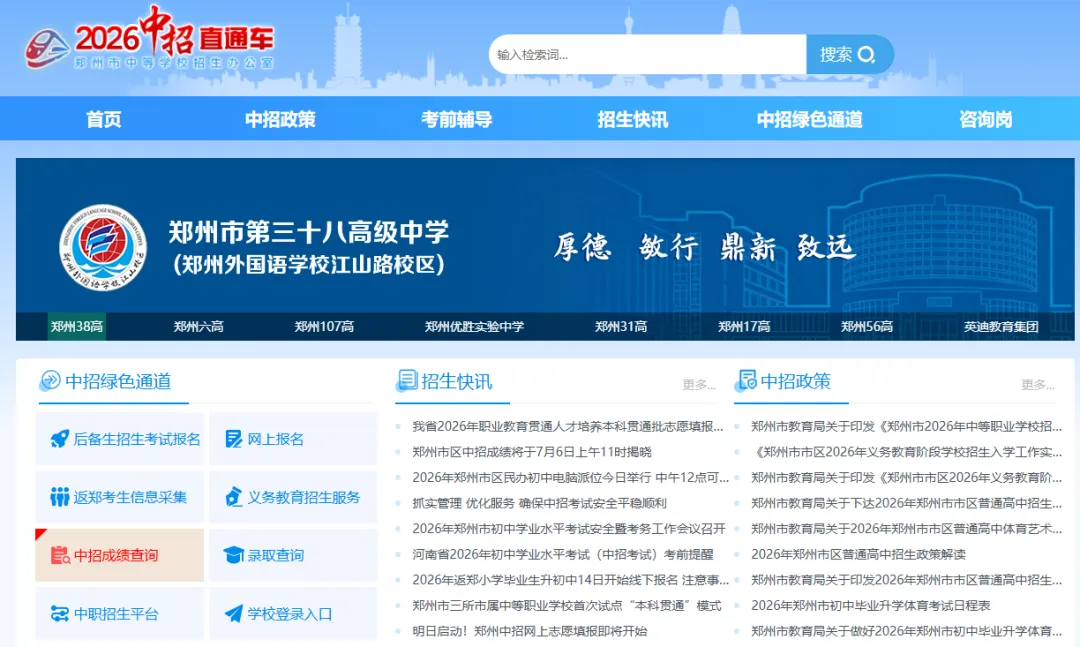Viewport: 1080px width, 647px height.
Task: Click the rocket icon for 后备生招生考试报名
Action: click(59, 439)
